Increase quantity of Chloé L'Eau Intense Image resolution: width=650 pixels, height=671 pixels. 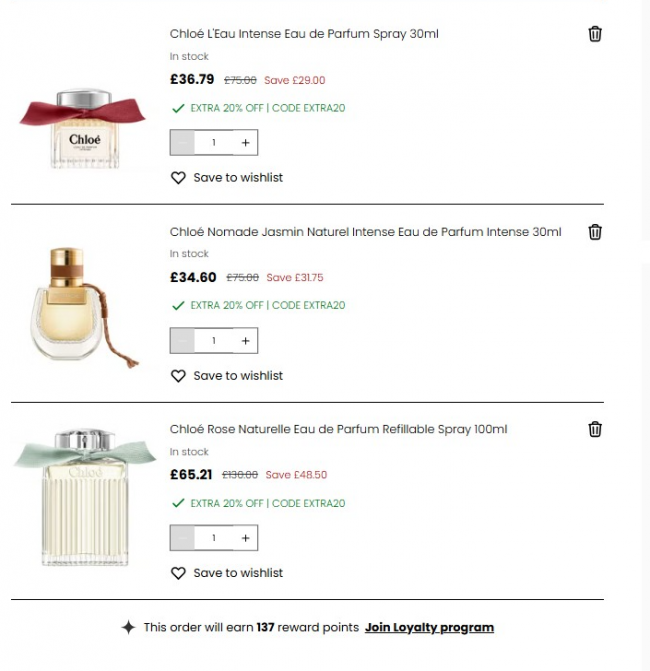[x=245, y=143]
